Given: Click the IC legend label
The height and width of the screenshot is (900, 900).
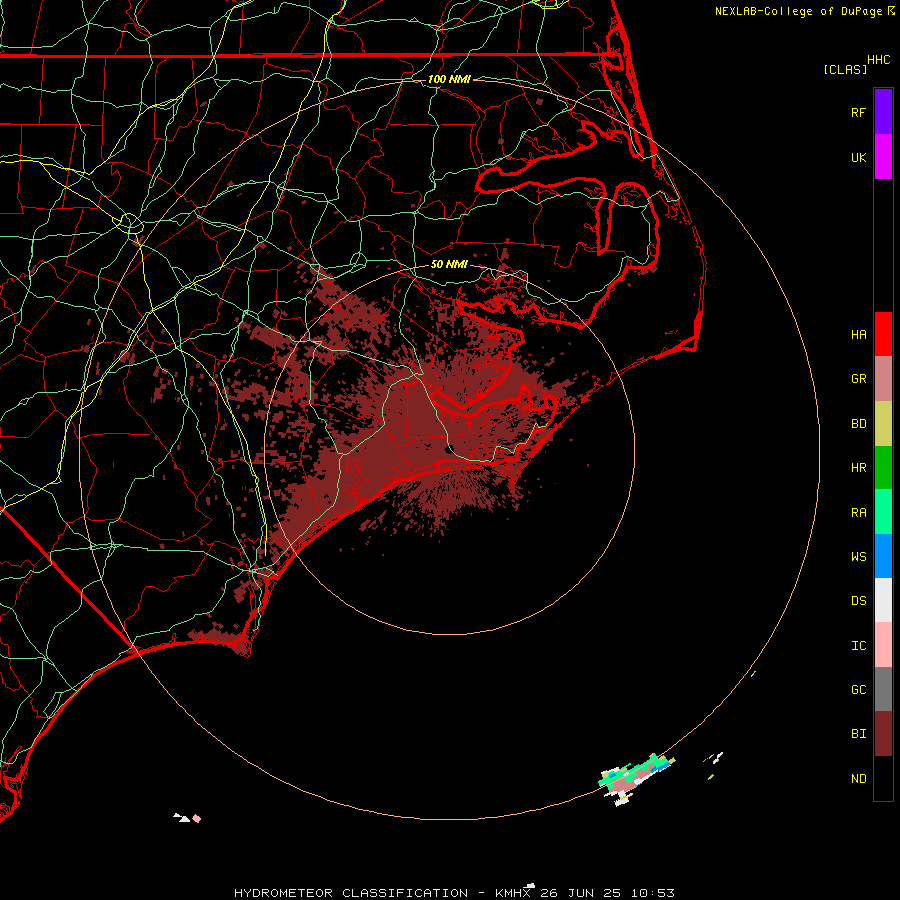Looking at the screenshot, I should [x=858, y=646].
